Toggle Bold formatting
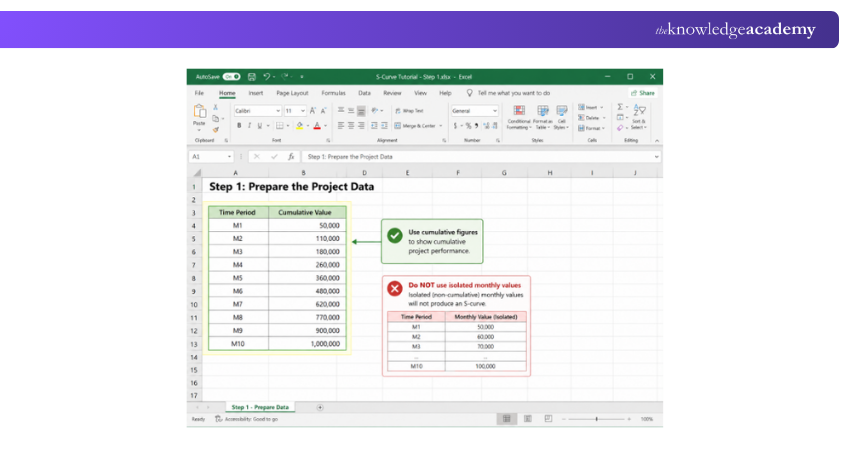The height and width of the screenshot is (450, 850). click(x=239, y=125)
